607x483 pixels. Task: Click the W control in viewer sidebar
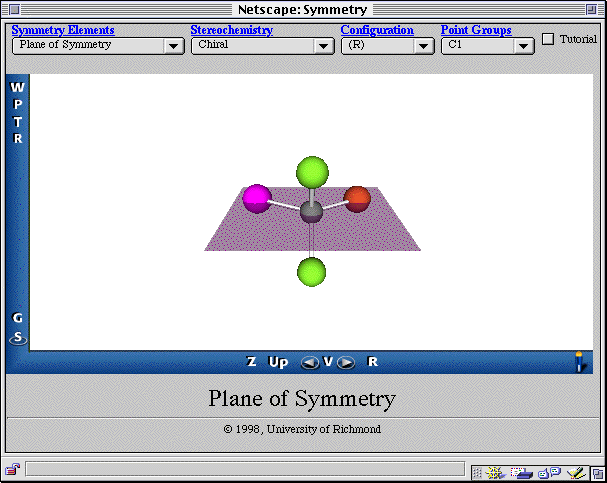(x=17, y=88)
